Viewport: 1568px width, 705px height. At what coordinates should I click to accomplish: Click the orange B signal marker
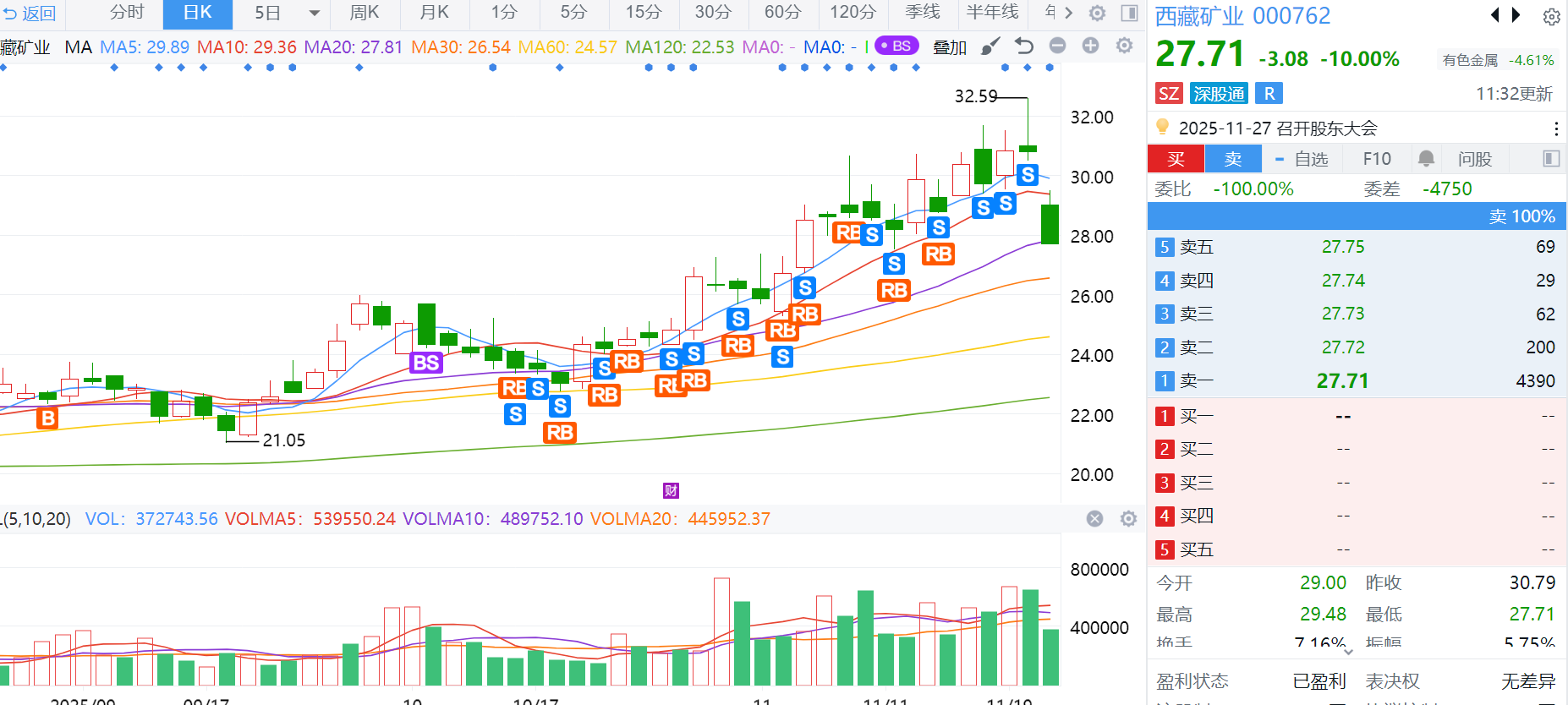point(48,418)
